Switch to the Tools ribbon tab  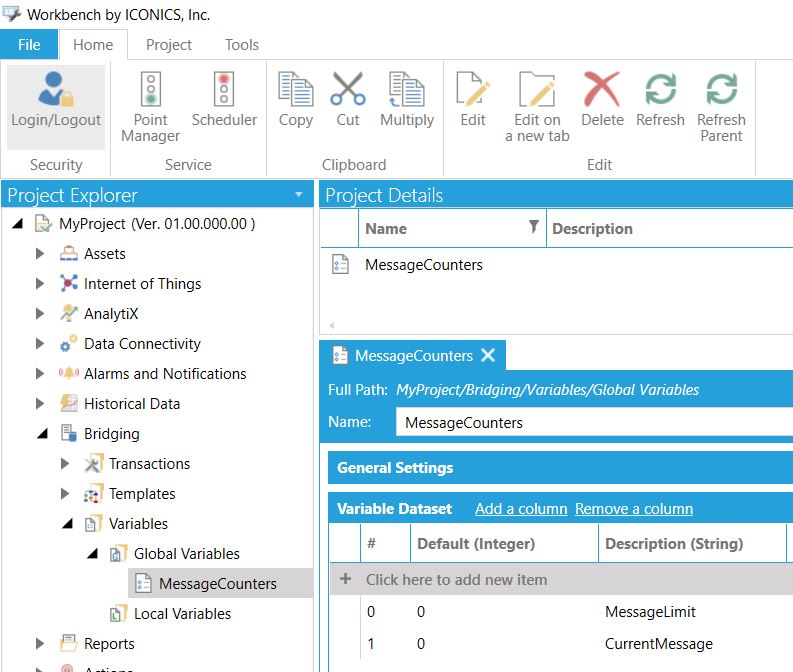click(x=242, y=44)
